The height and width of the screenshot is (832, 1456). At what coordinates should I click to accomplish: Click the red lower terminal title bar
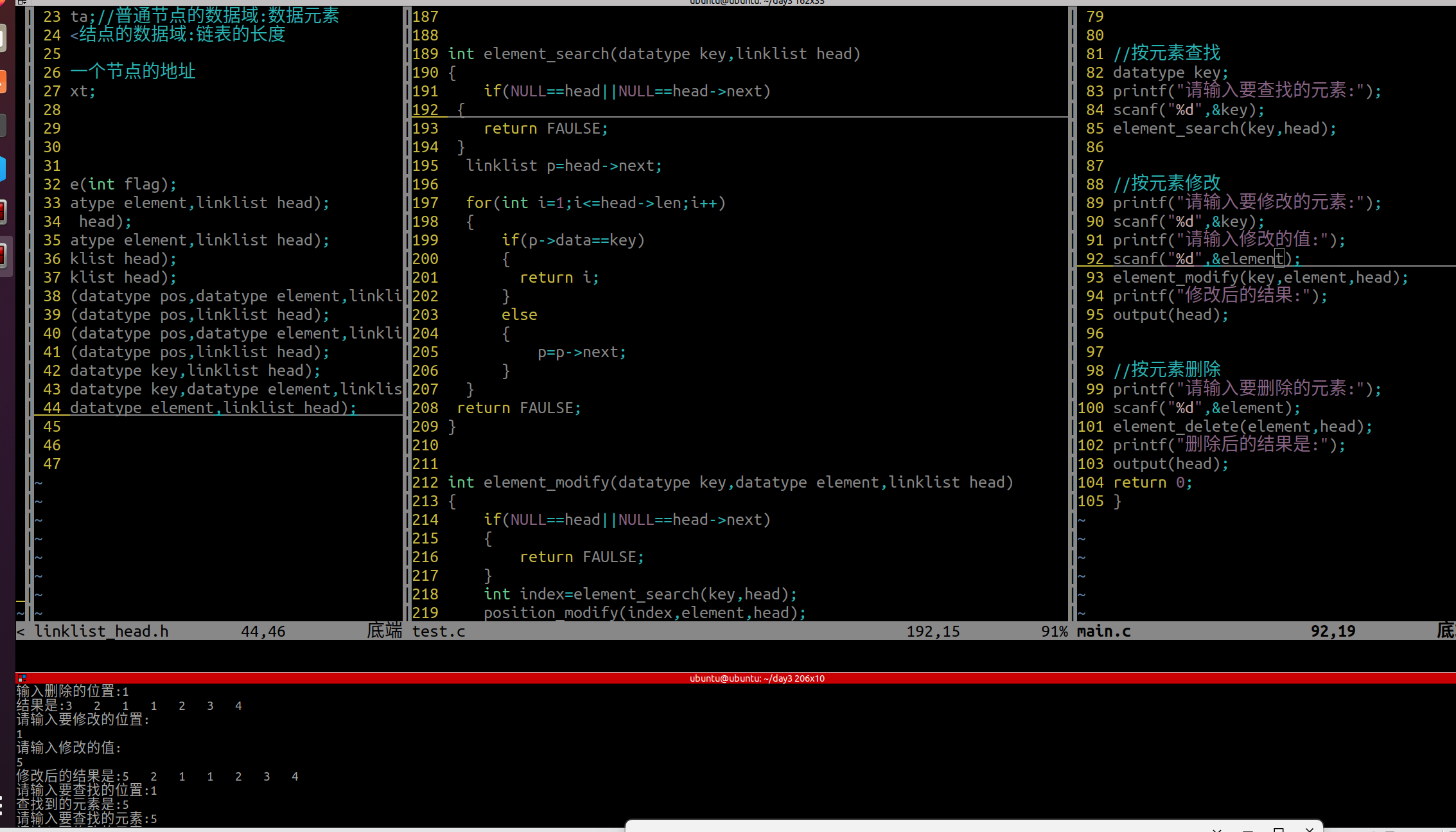point(757,678)
